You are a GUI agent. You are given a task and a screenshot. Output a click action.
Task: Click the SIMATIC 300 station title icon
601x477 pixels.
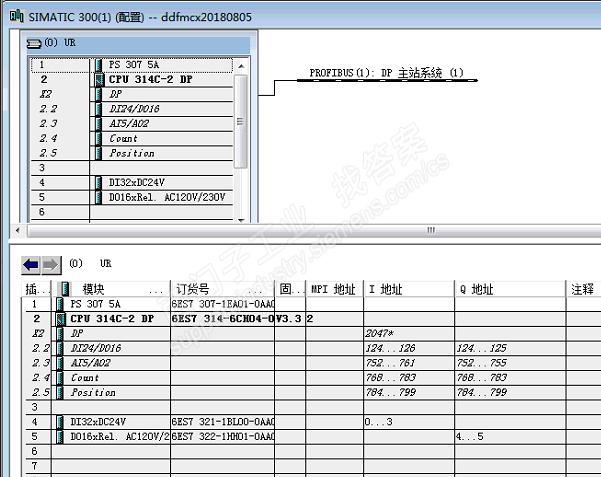(16, 16)
